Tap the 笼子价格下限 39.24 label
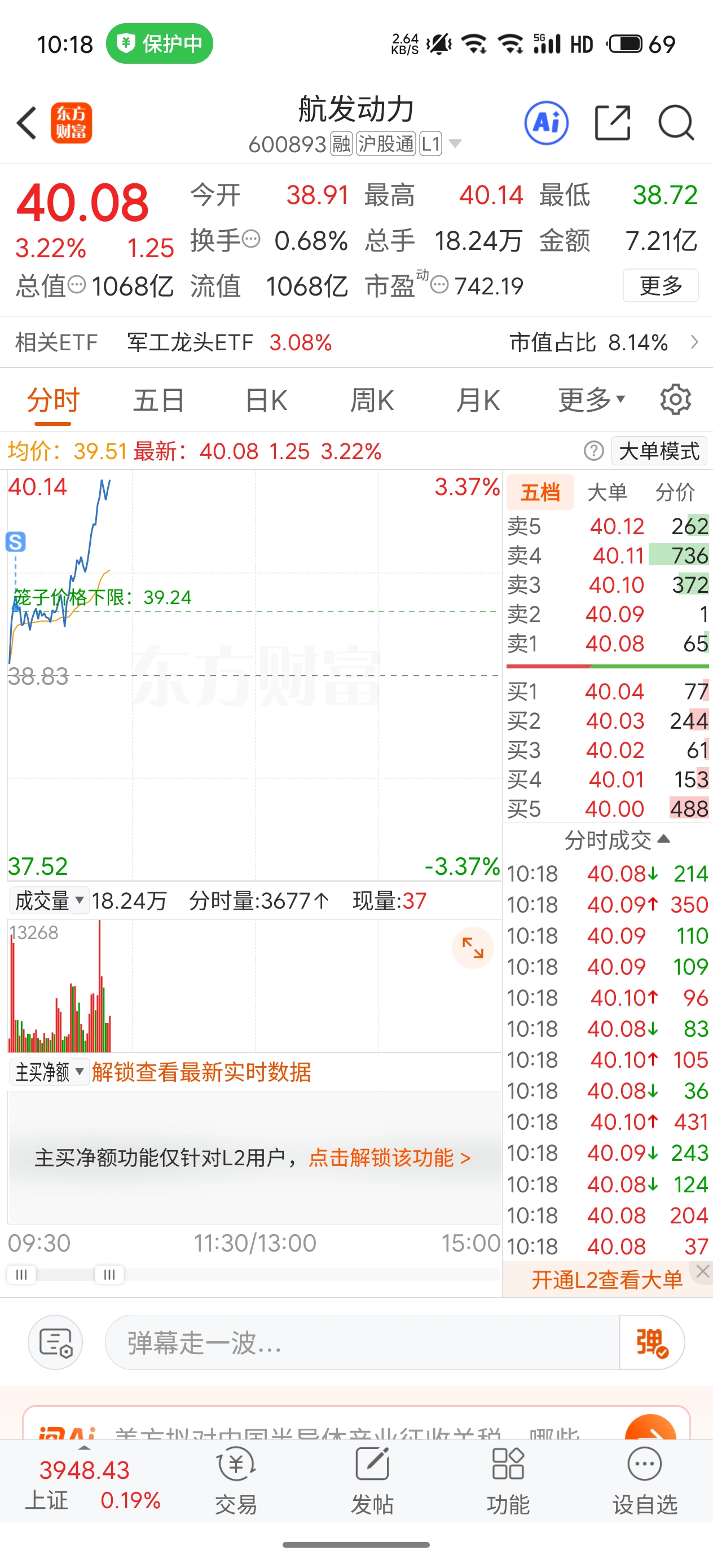 click(x=102, y=597)
